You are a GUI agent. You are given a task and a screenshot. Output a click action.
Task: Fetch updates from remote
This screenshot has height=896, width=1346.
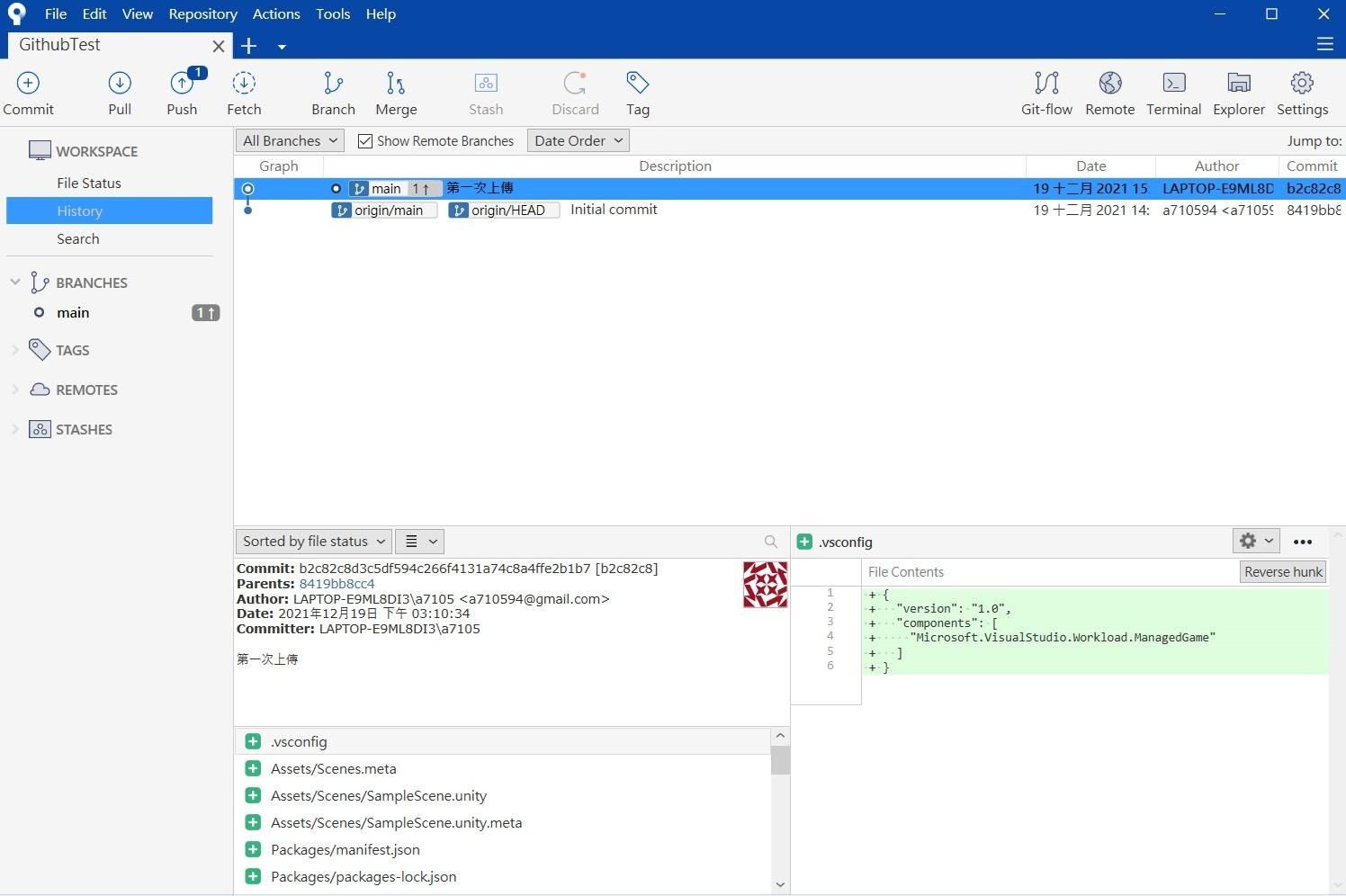click(x=244, y=94)
